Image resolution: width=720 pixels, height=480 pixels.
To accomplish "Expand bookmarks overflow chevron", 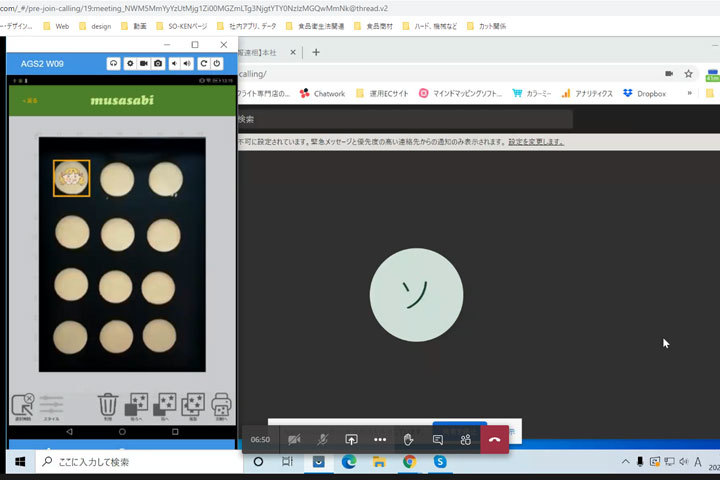I will pos(690,93).
